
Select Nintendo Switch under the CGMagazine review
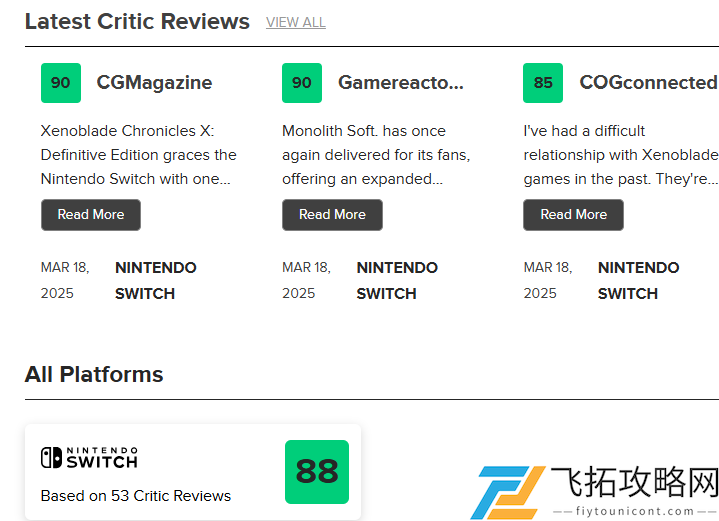point(155,280)
